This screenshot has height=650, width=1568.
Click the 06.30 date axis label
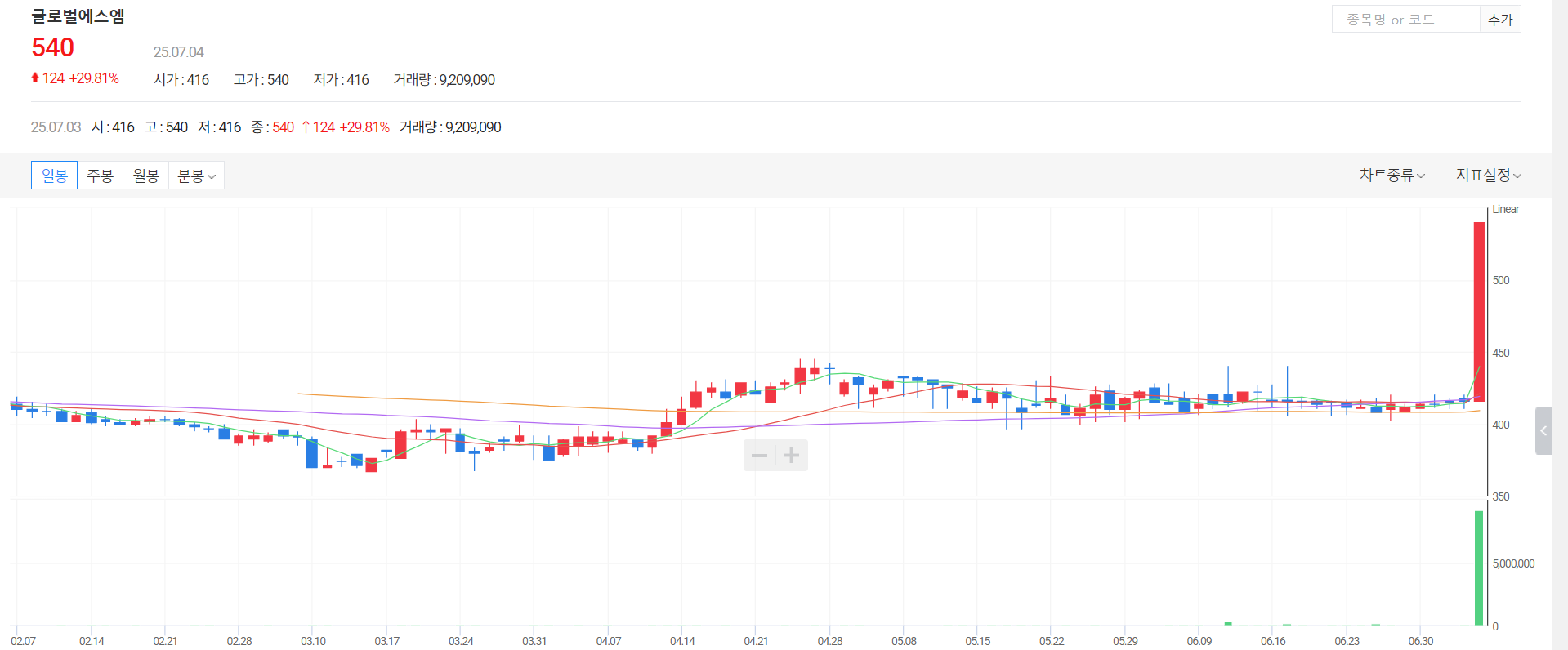1420,641
